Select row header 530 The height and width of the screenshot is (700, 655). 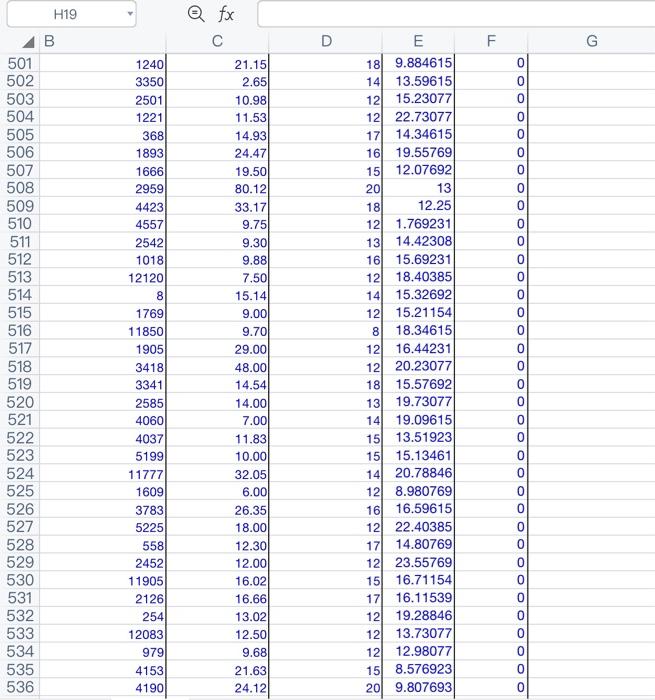point(20,580)
